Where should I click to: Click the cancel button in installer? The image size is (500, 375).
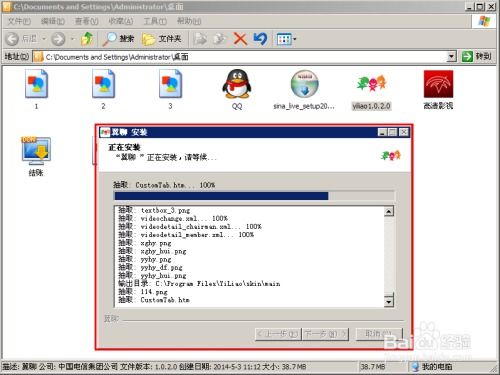click(x=379, y=334)
